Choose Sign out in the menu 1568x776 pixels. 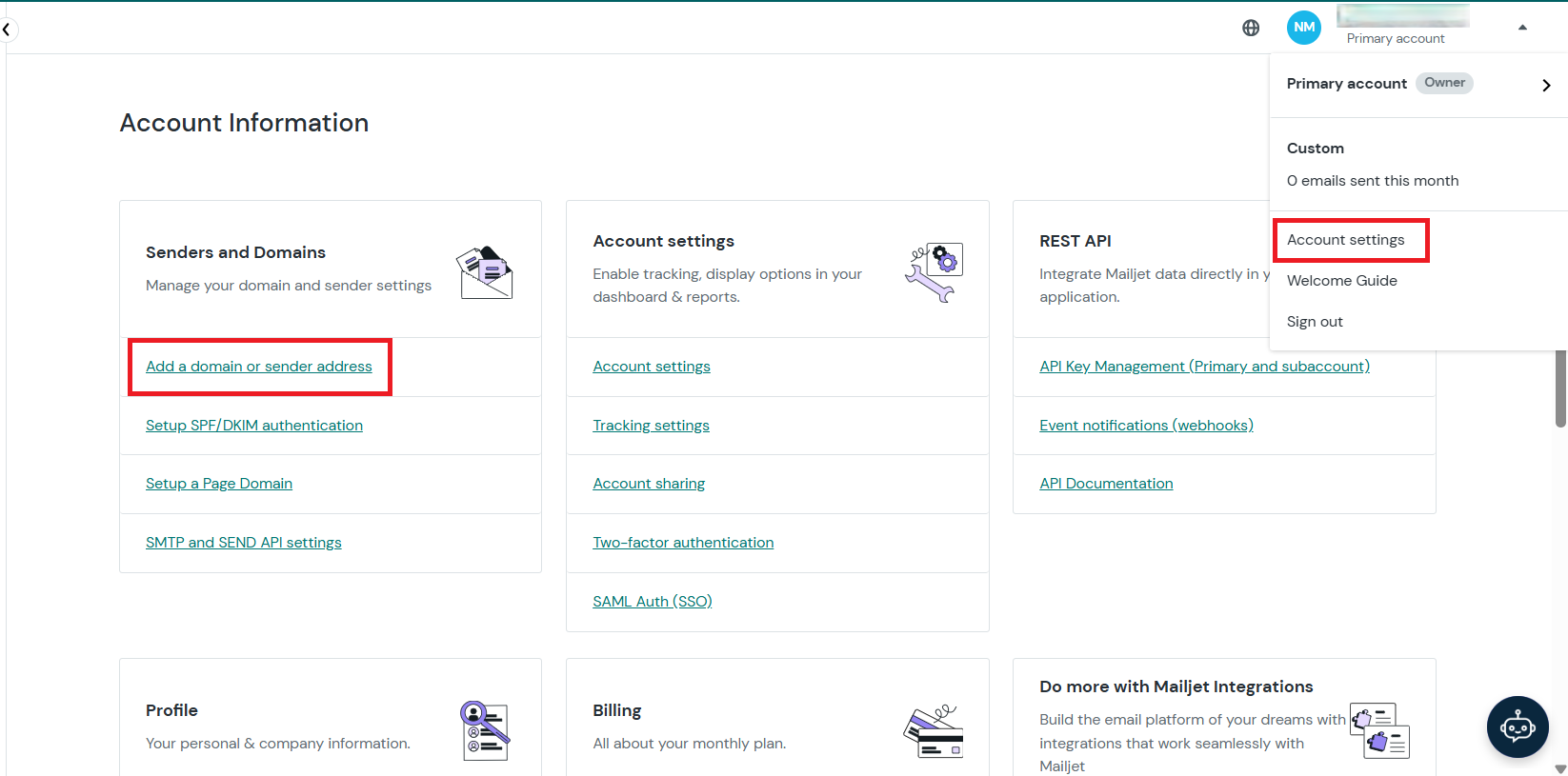click(x=1315, y=322)
